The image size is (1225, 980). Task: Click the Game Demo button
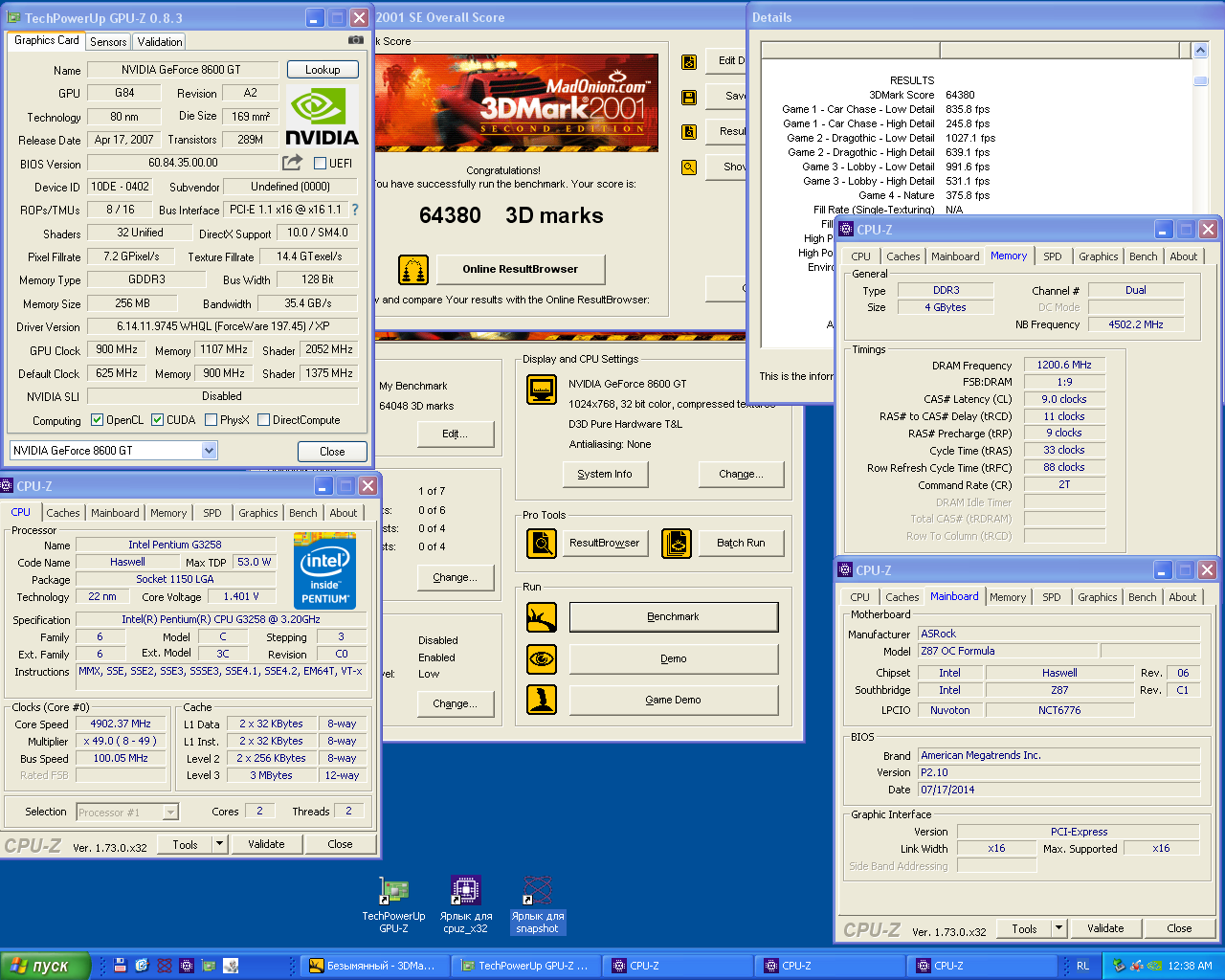[x=674, y=701]
